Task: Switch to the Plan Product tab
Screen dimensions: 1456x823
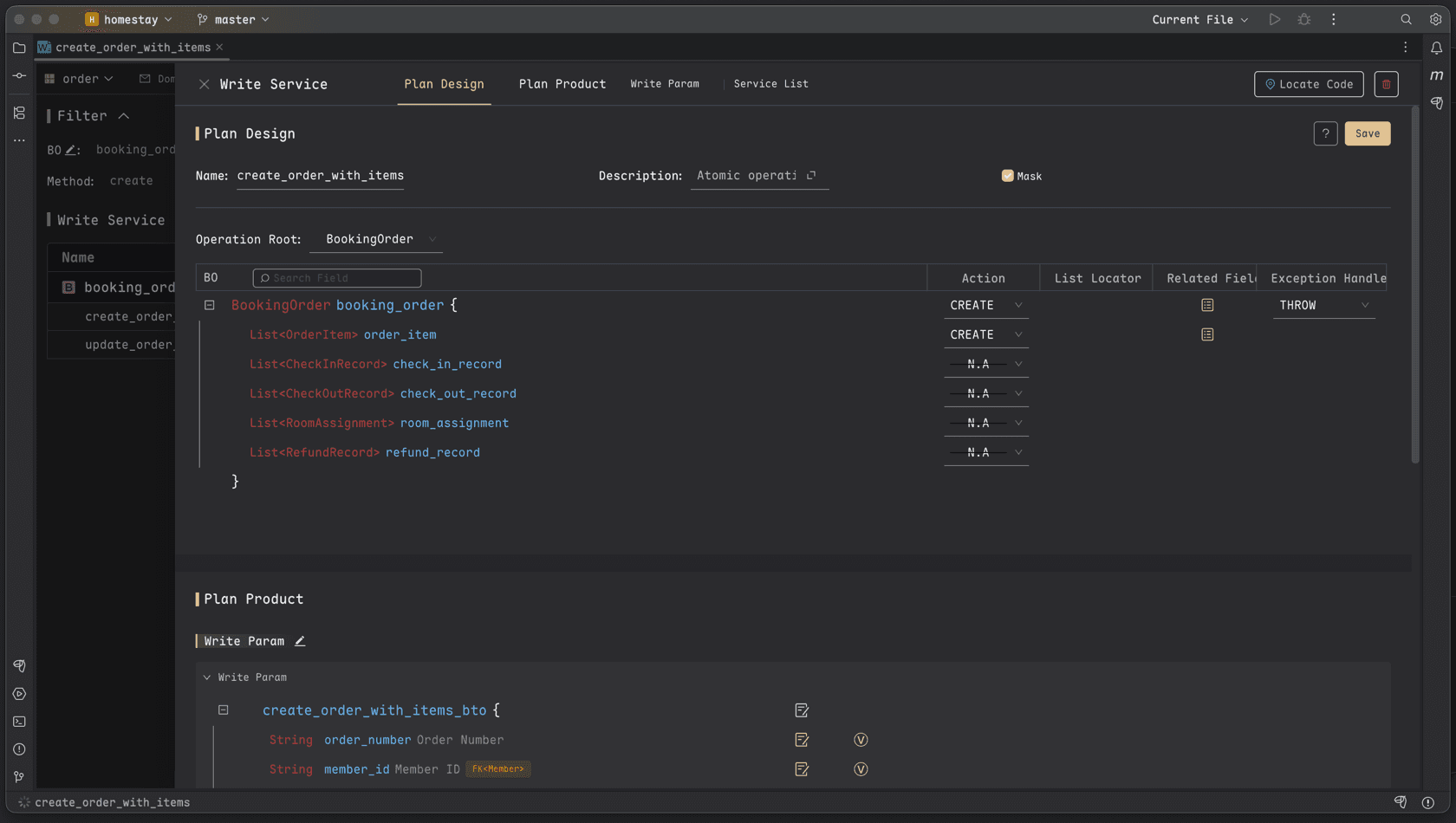Action: click(x=562, y=84)
